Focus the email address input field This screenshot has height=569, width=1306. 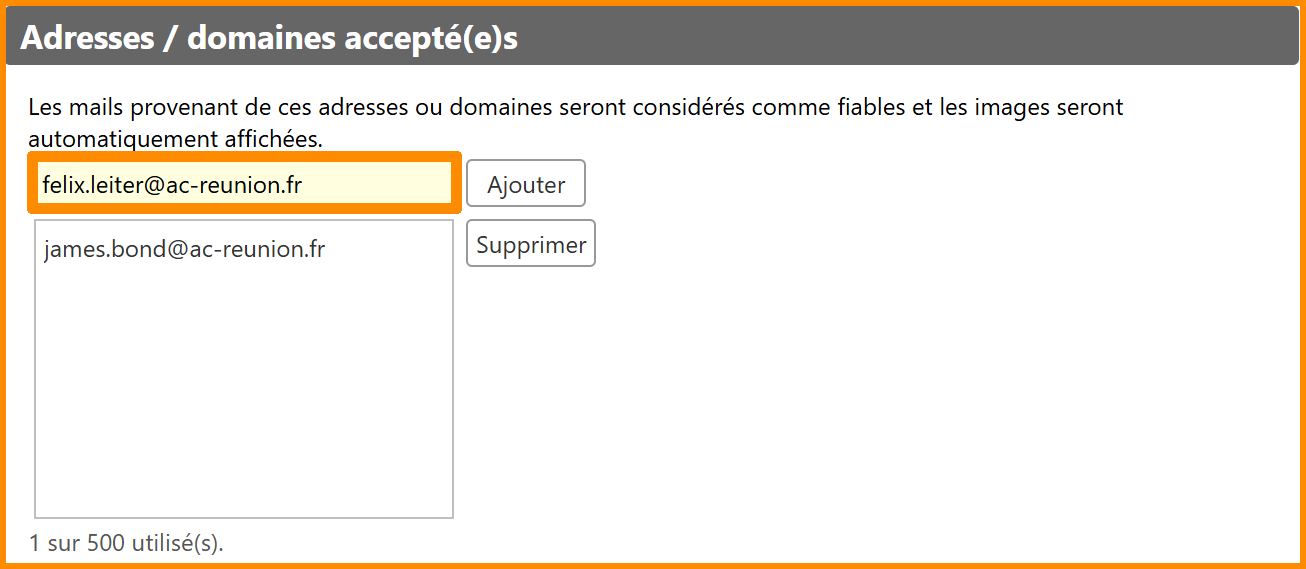click(244, 184)
